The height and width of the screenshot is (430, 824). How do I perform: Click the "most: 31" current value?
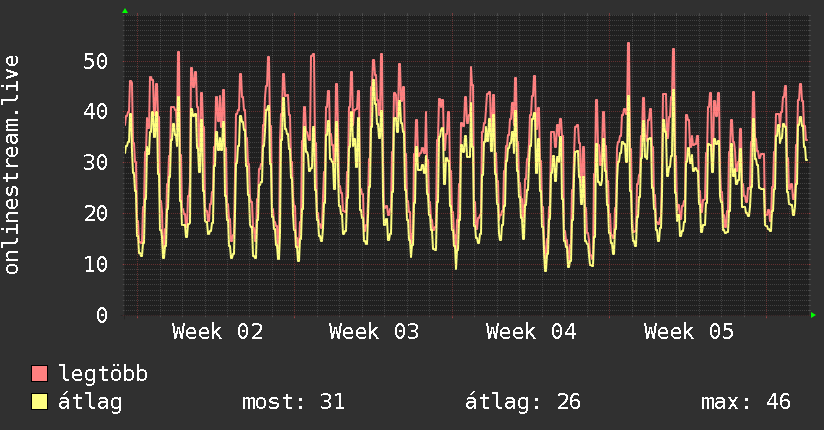click(x=293, y=402)
